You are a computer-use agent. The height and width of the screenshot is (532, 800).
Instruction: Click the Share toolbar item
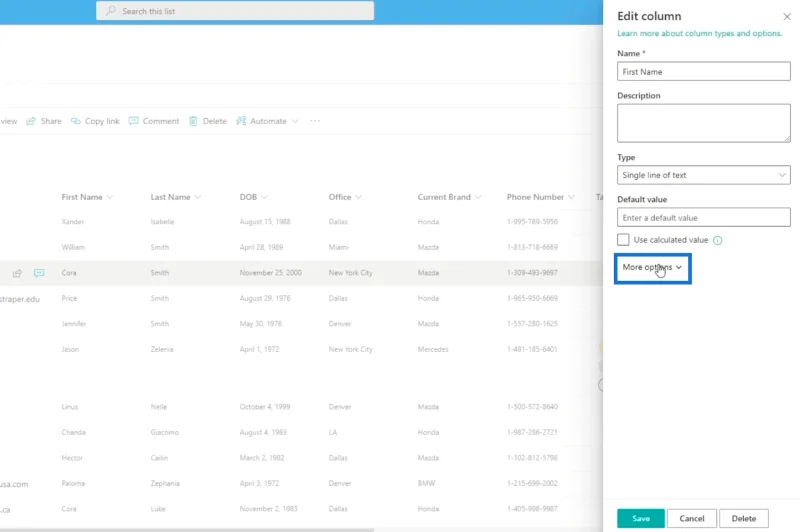click(x=44, y=121)
